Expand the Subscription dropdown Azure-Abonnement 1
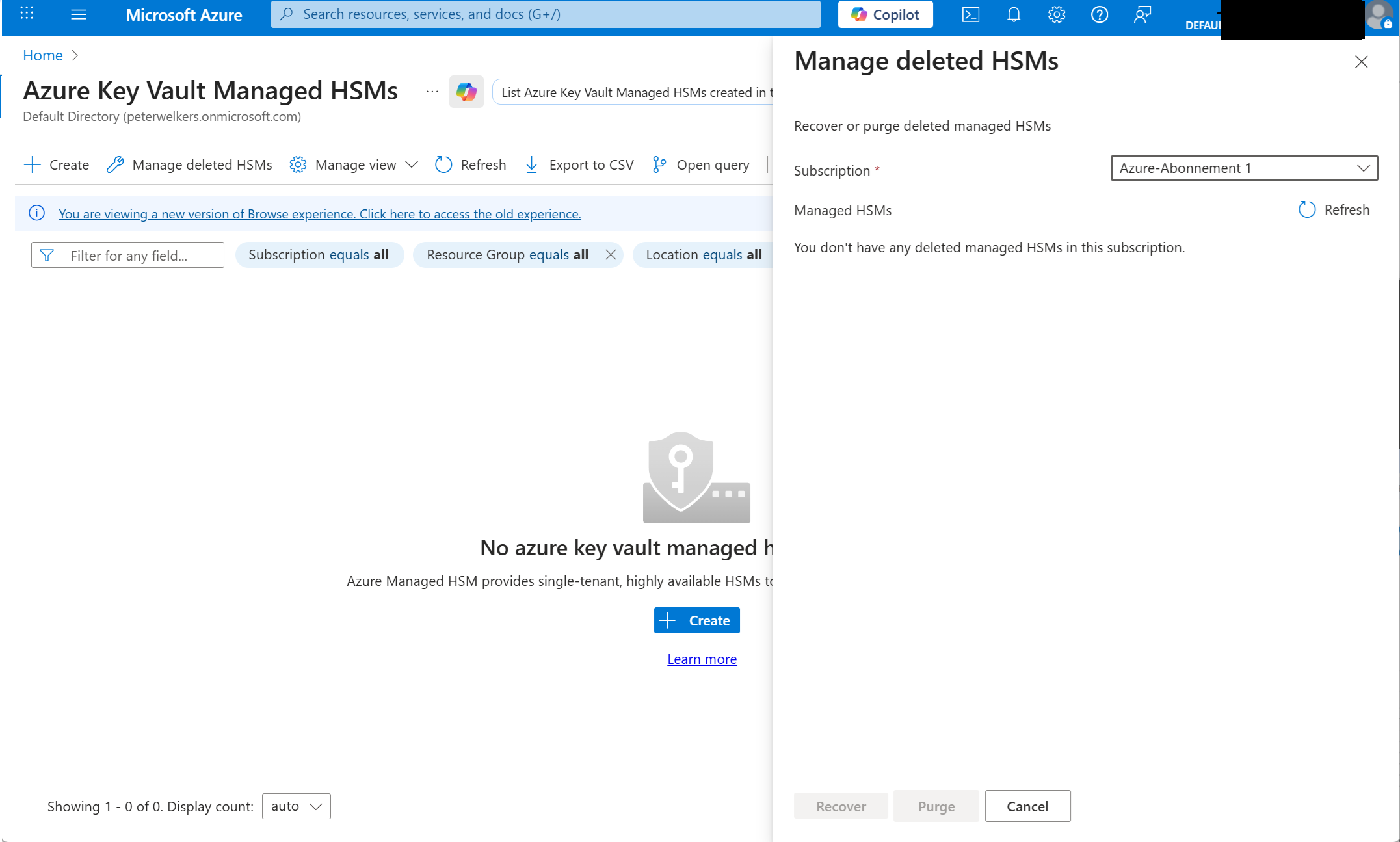This screenshot has height=842, width=1400. 1243,168
